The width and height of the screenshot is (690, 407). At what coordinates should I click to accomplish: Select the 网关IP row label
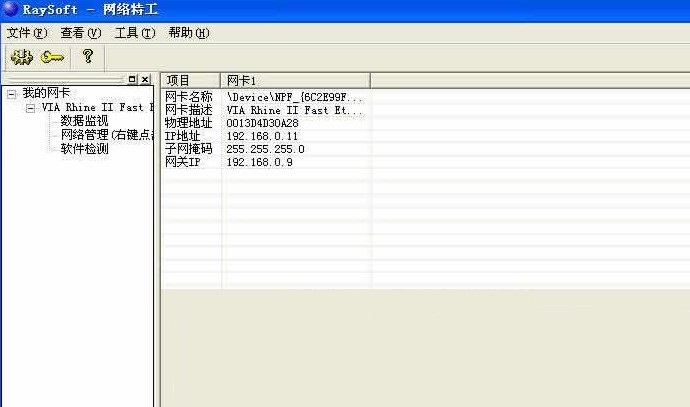pyautogui.click(x=182, y=162)
